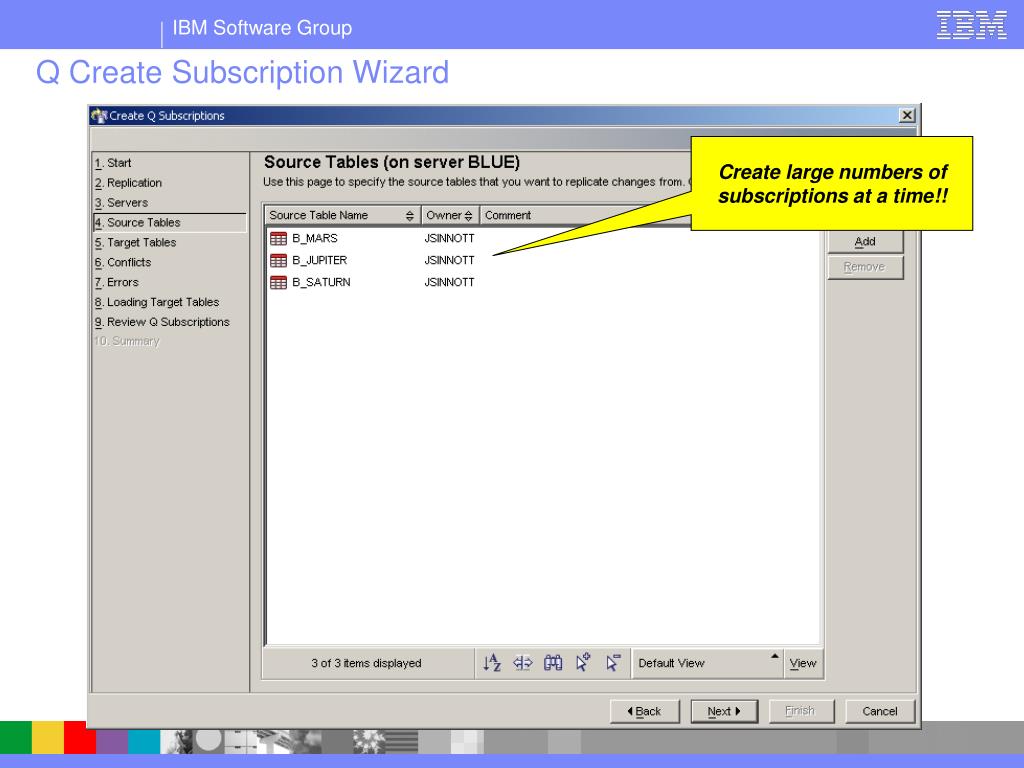Select step 4. Source Tables
This screenshot has width=1024, height=768.
[170, 223]
